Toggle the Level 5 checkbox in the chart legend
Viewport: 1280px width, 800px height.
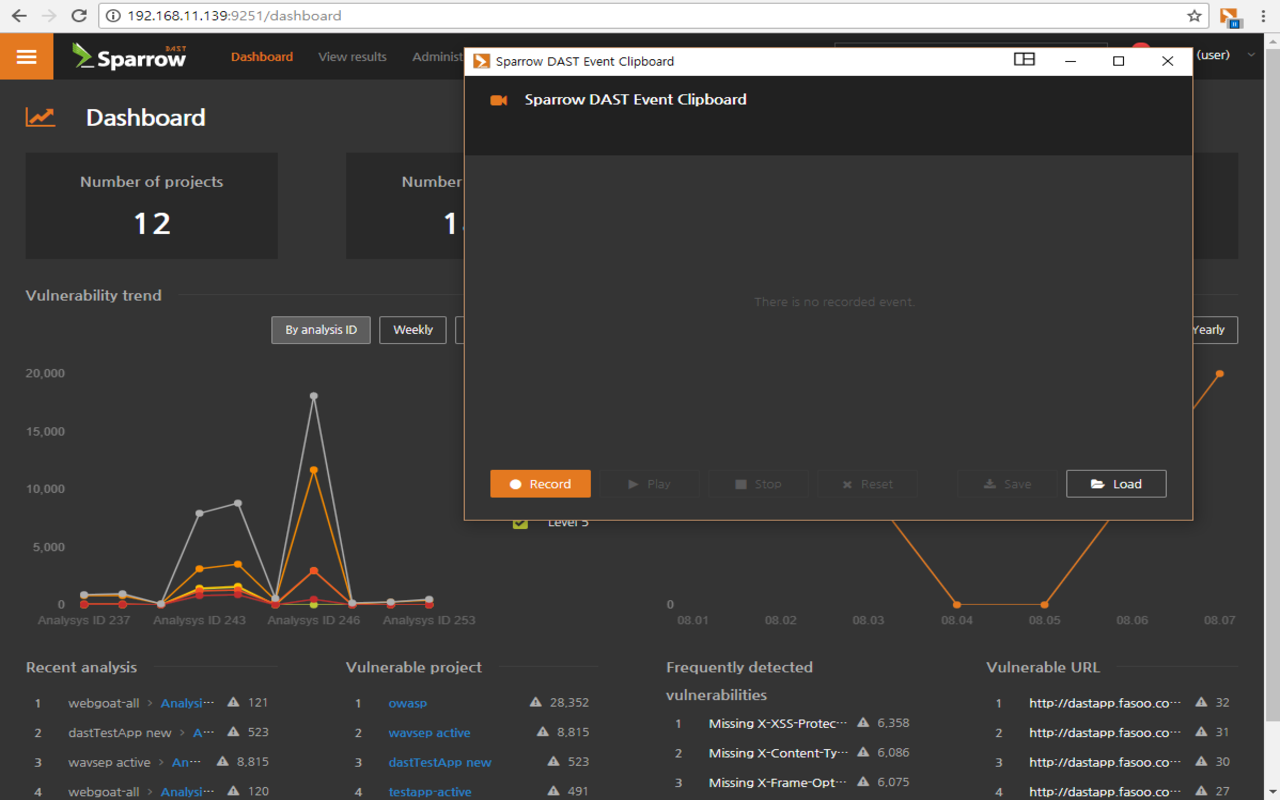pyautogui.click(x=520, y=523)
